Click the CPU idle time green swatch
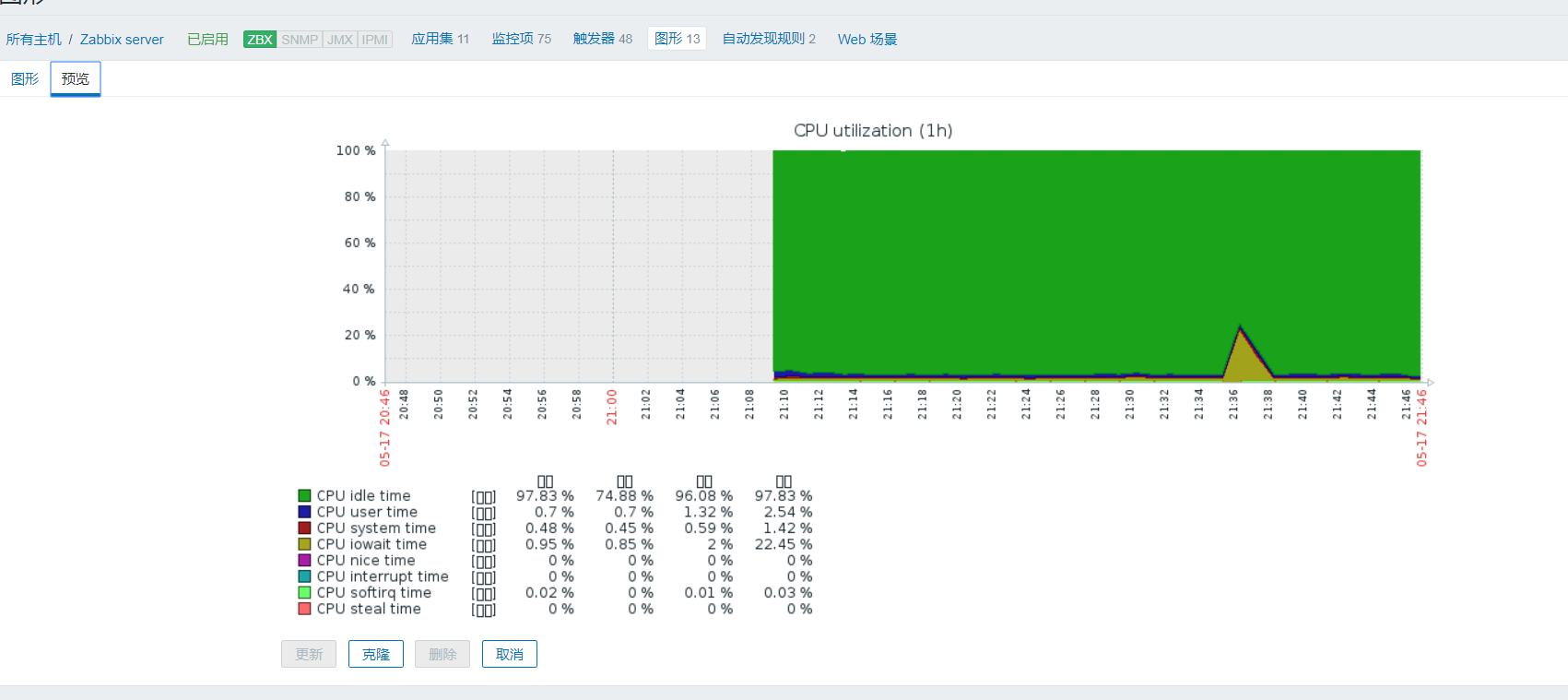This screenshot has height=700, width=1568. [x=304, y=496]
